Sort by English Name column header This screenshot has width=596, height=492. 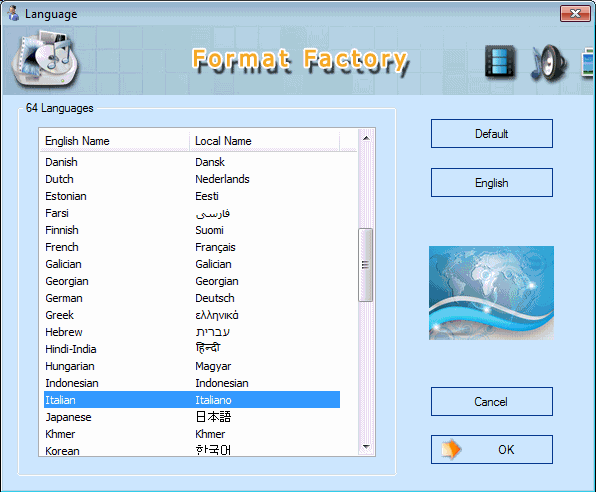point(114,141)
